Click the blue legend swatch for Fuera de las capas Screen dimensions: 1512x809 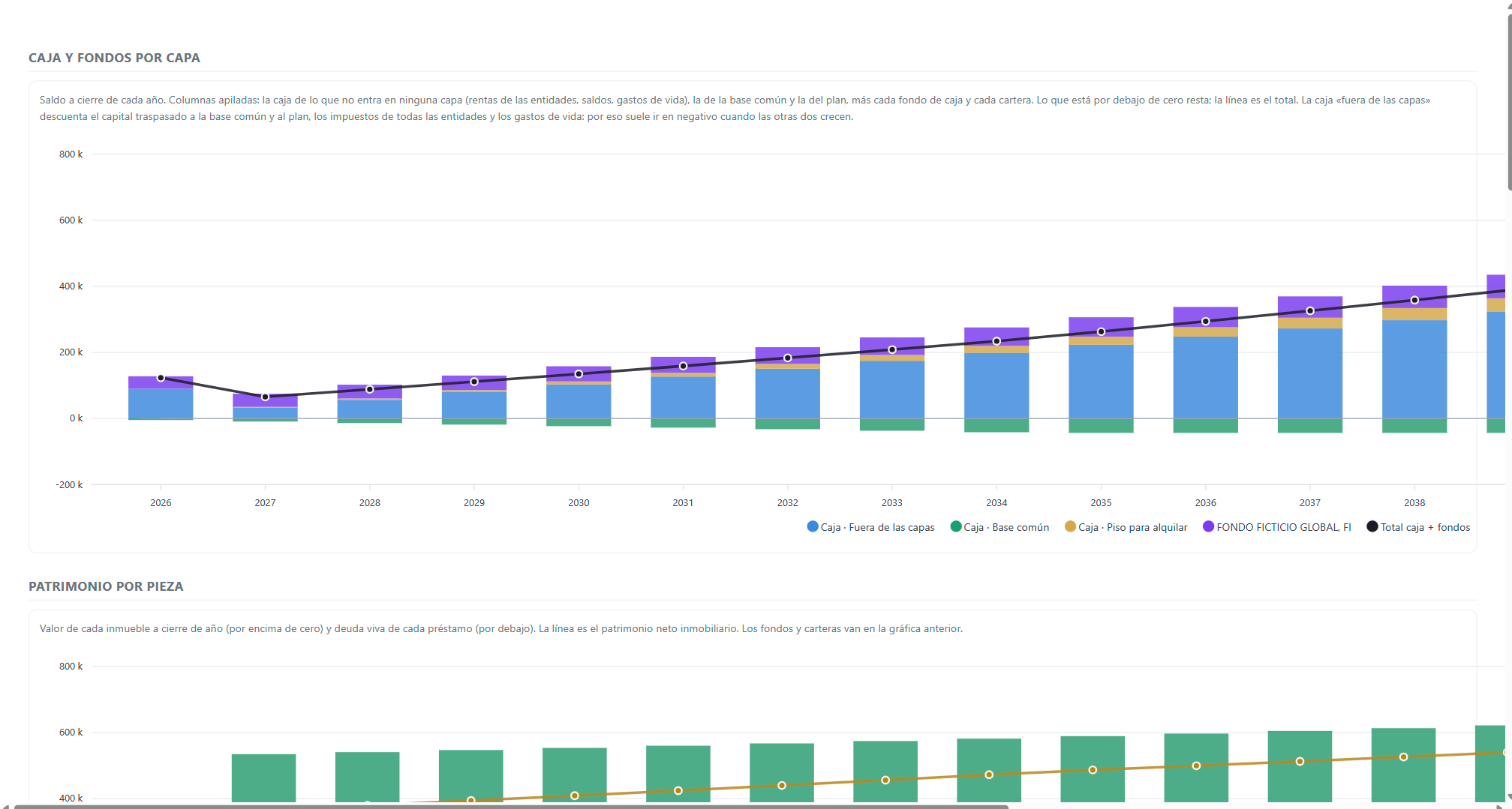pos(812,527)
